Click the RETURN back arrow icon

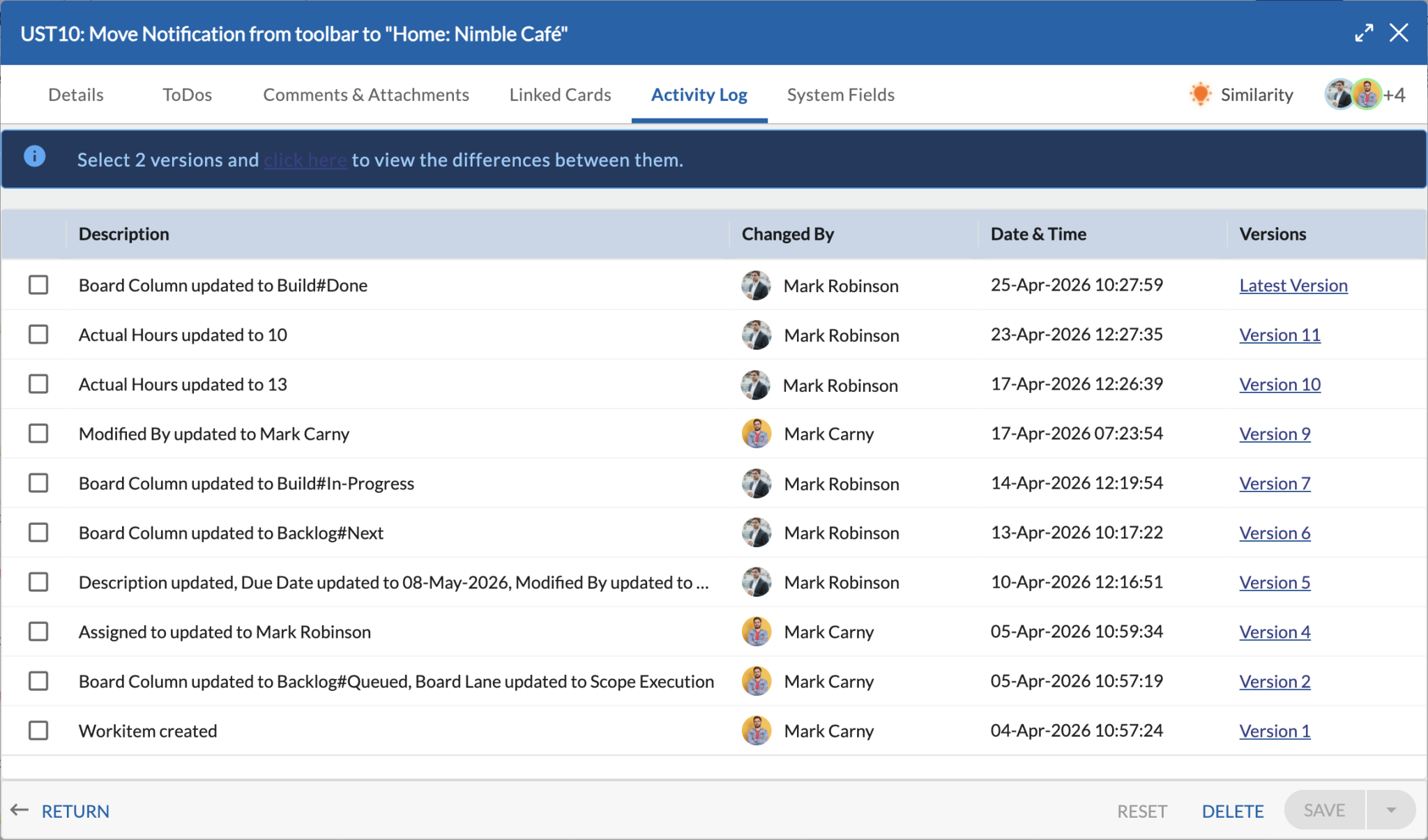pos(20,810)
